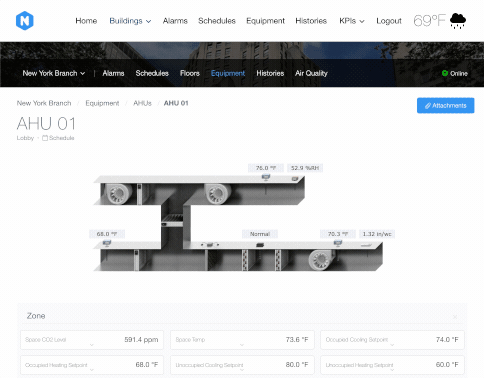Click the rain cloud weather icon

point(458,21)
